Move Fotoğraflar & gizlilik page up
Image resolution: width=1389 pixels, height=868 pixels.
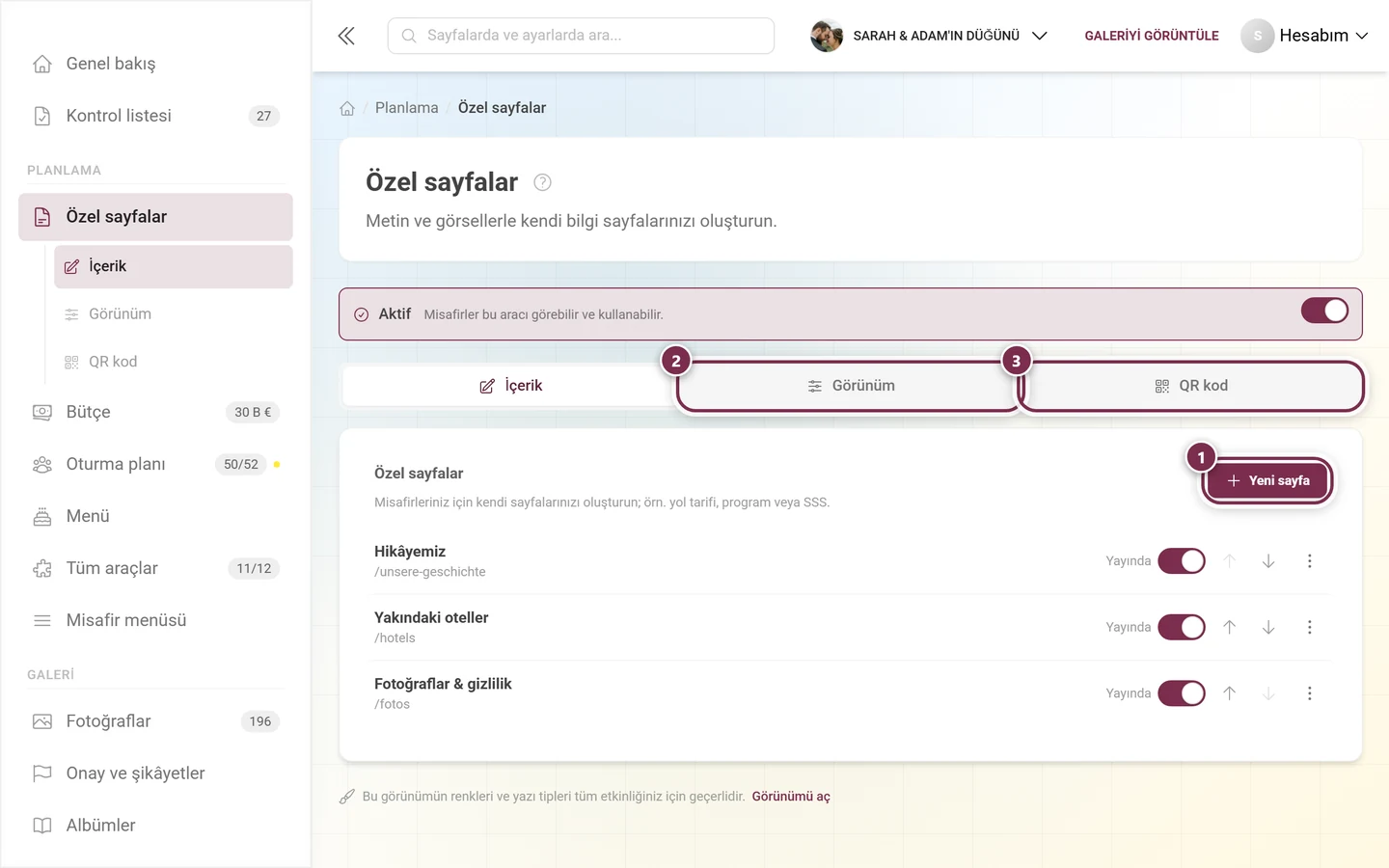[x=1230, y=693]
